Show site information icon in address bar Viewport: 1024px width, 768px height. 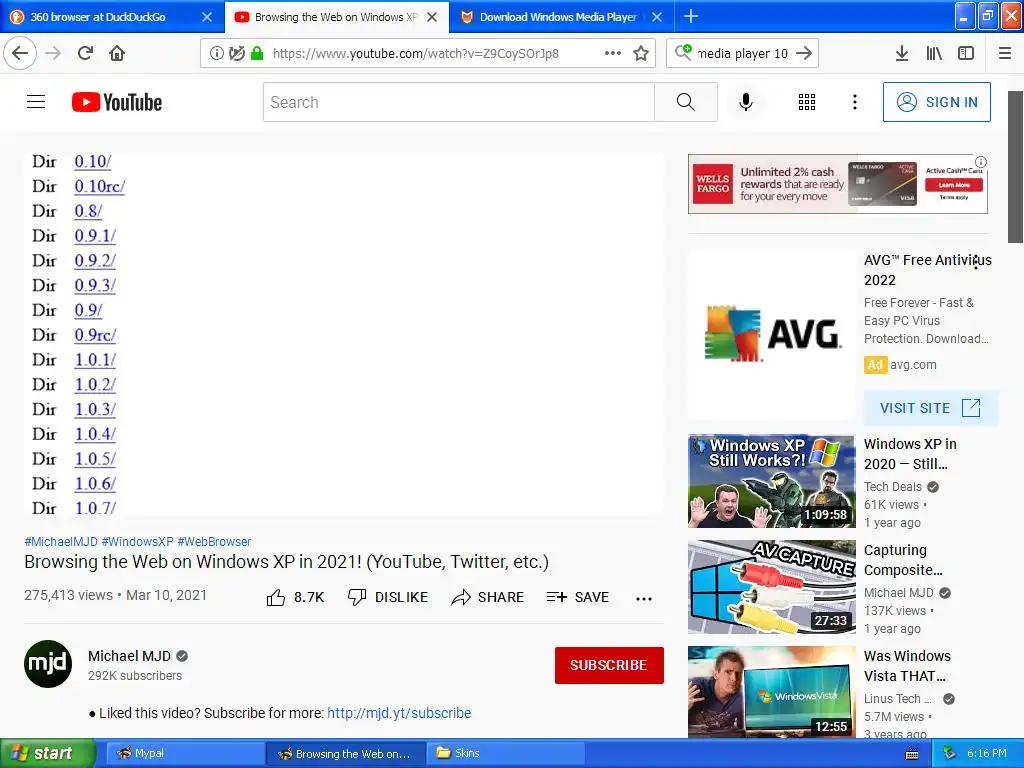(x=217, y=53)
